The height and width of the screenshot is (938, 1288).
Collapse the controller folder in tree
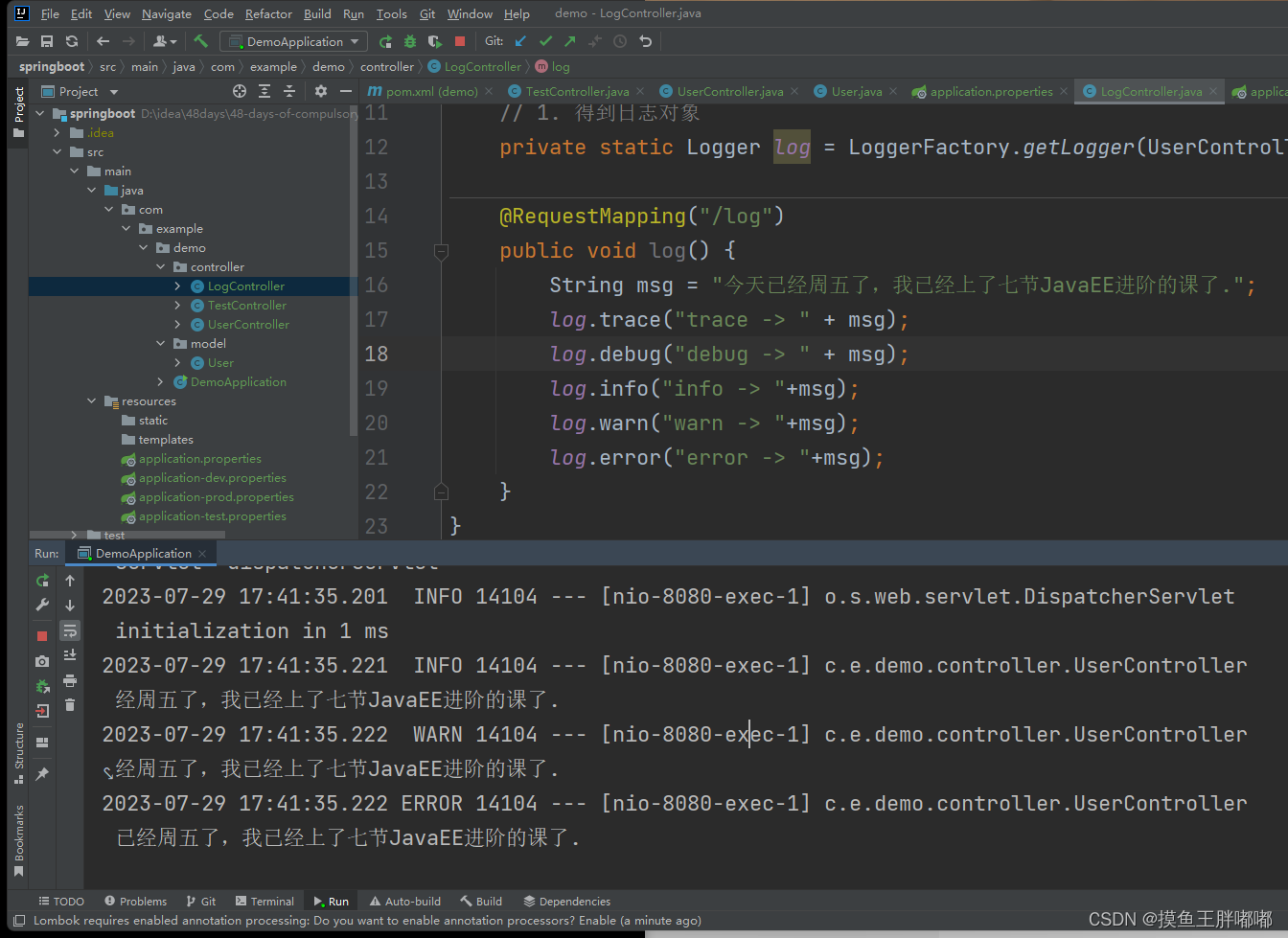coord(161,267)
